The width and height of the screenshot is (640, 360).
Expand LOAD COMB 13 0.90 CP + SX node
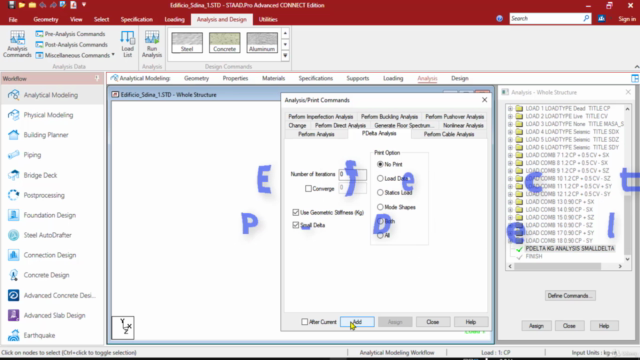(x=510, y=202)
